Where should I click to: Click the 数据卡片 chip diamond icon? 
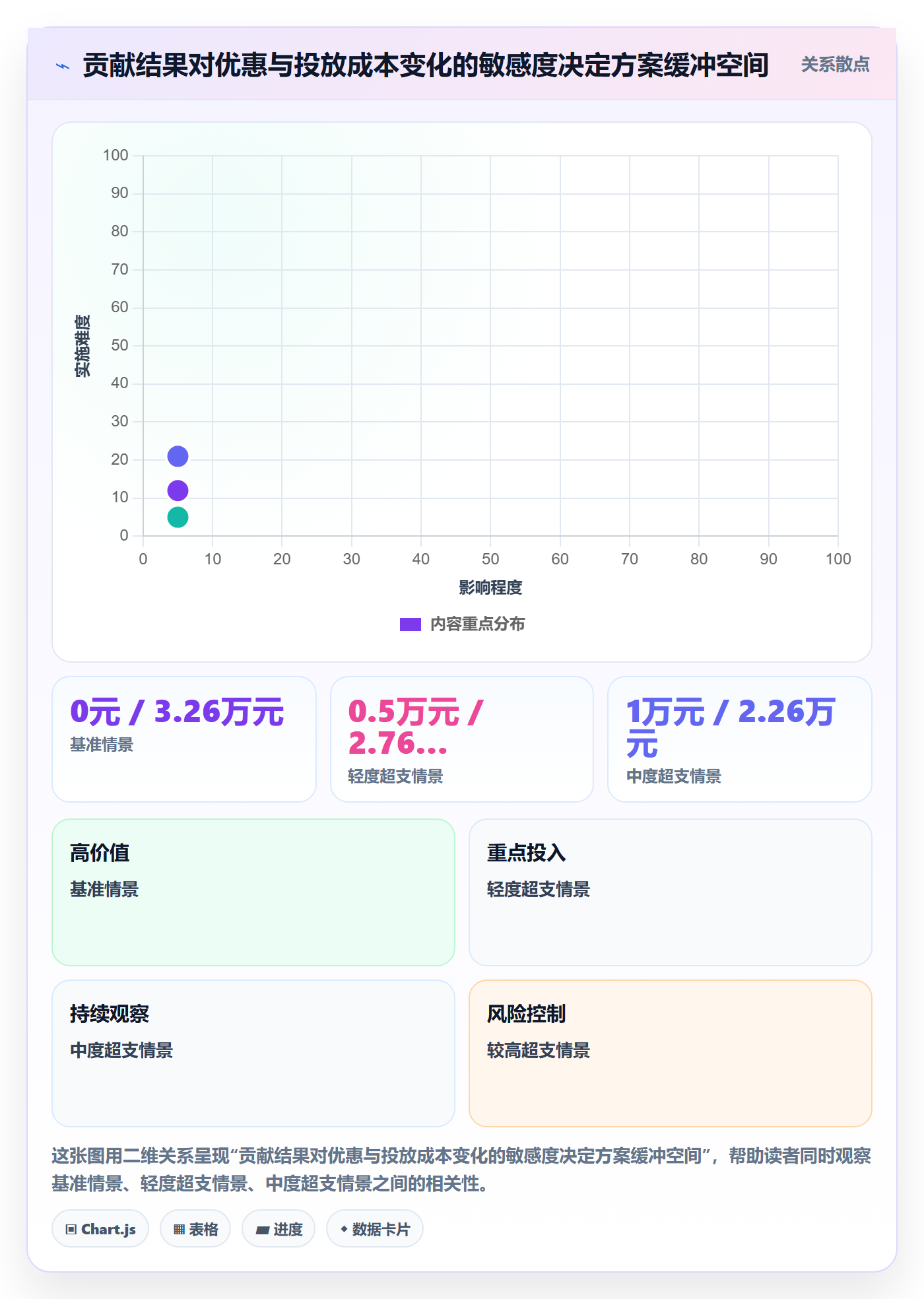[x=344, y=1229]
